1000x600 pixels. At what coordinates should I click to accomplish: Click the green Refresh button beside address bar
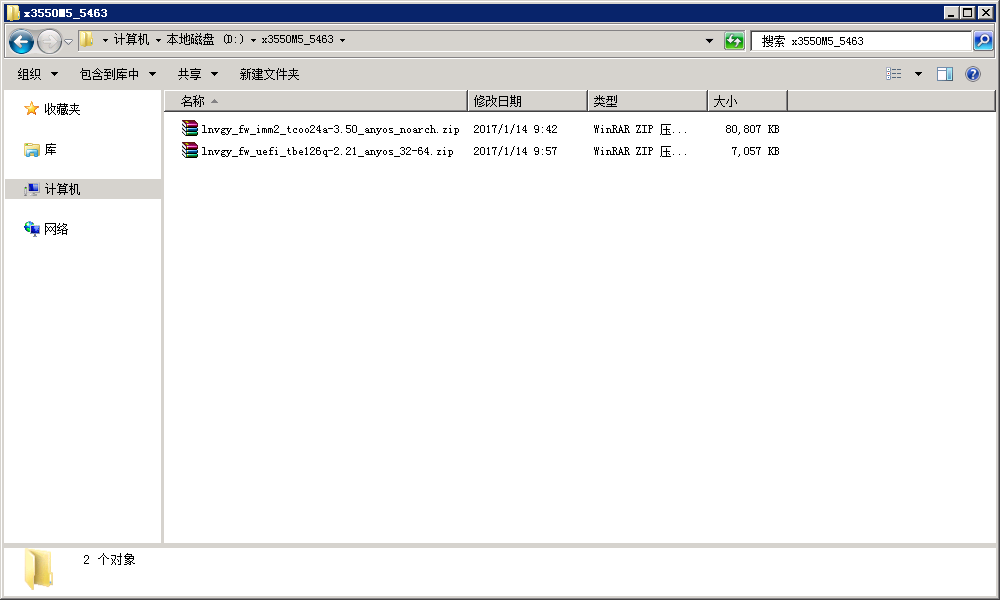pos(734,41)
